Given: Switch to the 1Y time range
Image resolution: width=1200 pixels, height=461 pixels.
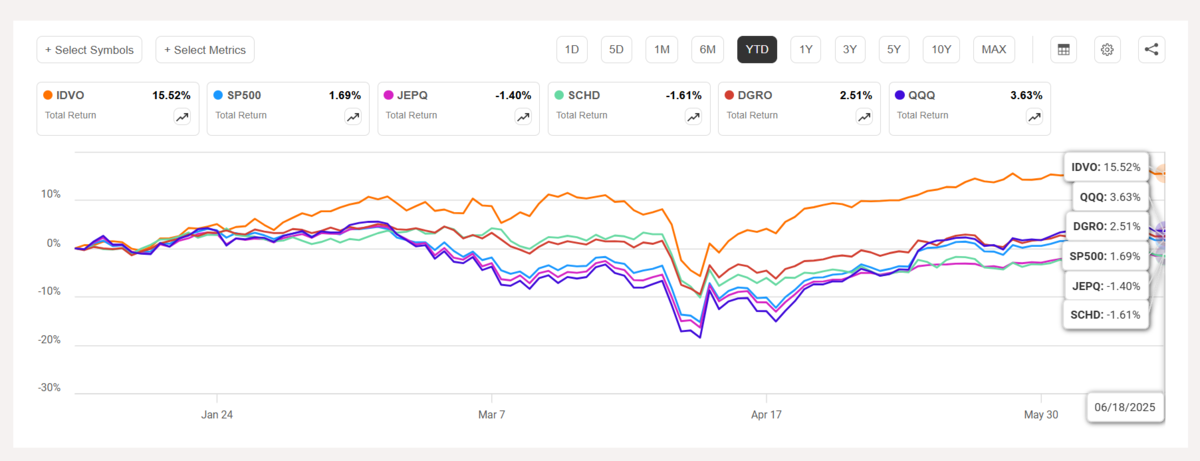Looking at the screenshot, I should [x=805, y=49].
